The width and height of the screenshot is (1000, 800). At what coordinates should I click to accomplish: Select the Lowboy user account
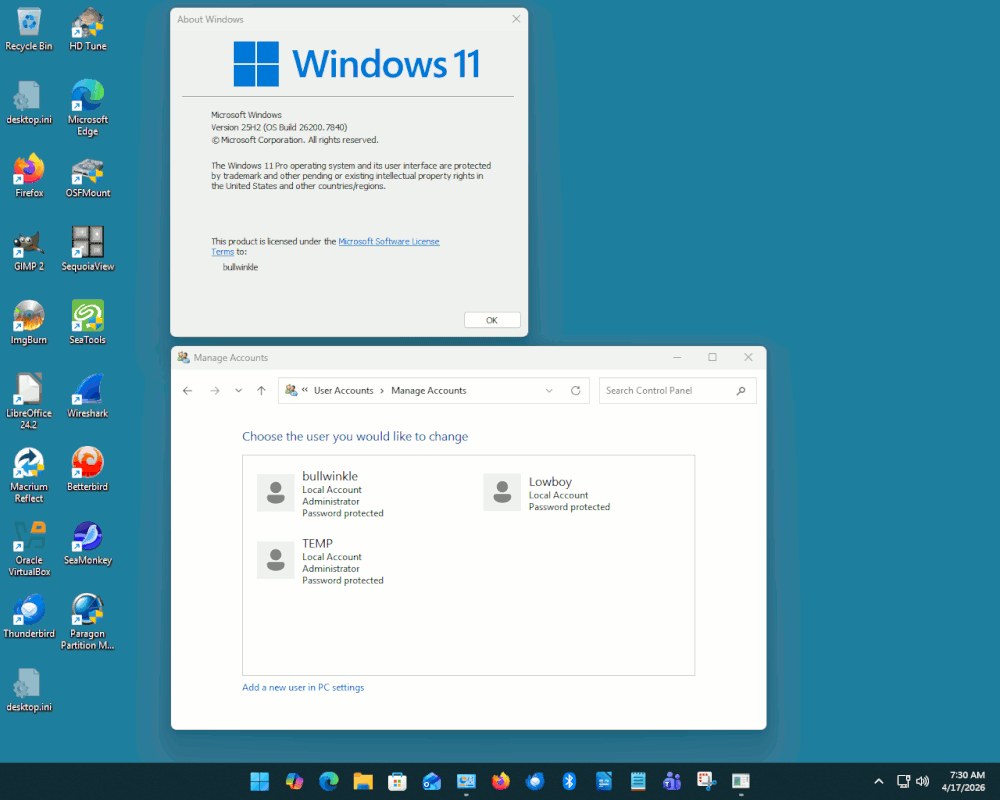pyautogui.click(x=547, y=493)
